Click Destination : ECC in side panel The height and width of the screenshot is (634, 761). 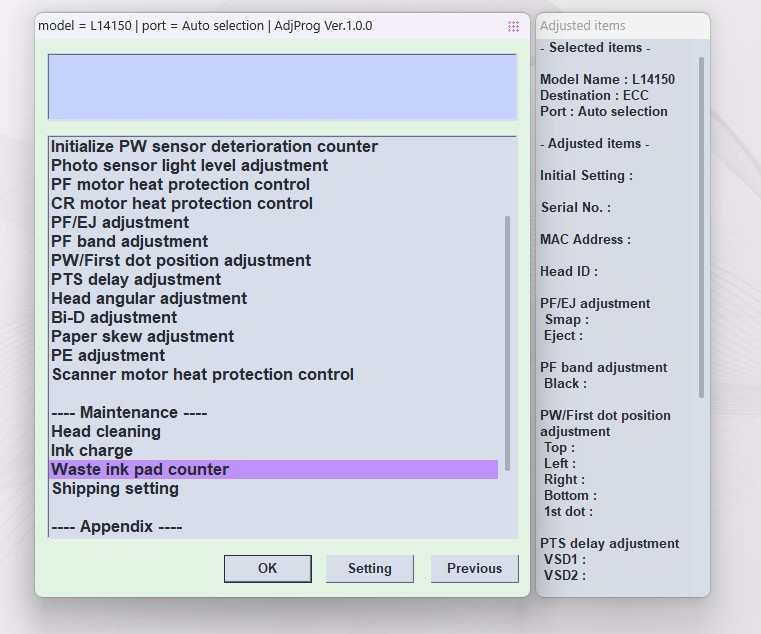coord(594,95)
